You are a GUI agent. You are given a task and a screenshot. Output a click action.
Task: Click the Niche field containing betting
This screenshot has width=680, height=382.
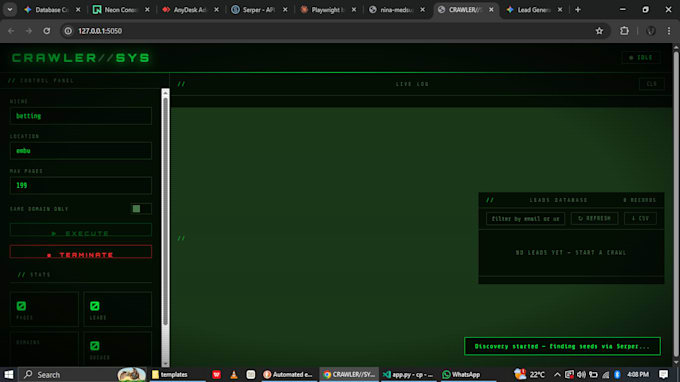(x=81, y=116)
